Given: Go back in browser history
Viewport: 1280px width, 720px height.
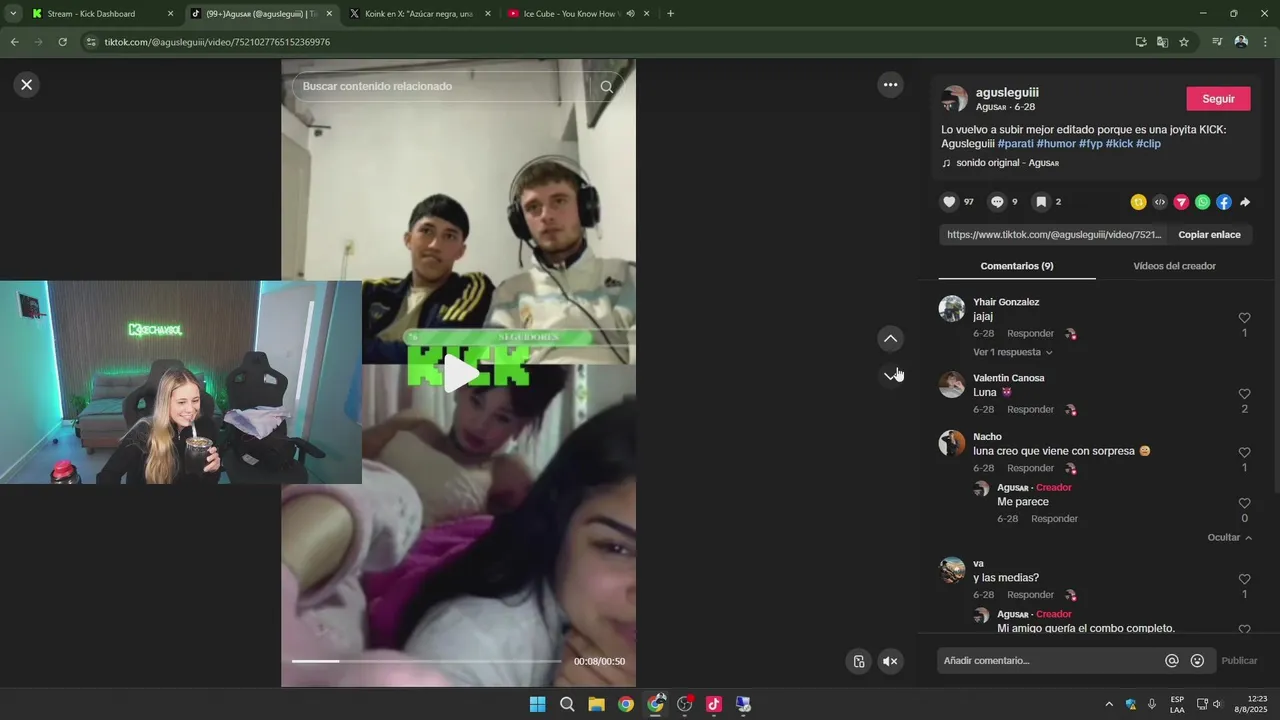Looking at the screenshot, I should [x=14, y=42].
